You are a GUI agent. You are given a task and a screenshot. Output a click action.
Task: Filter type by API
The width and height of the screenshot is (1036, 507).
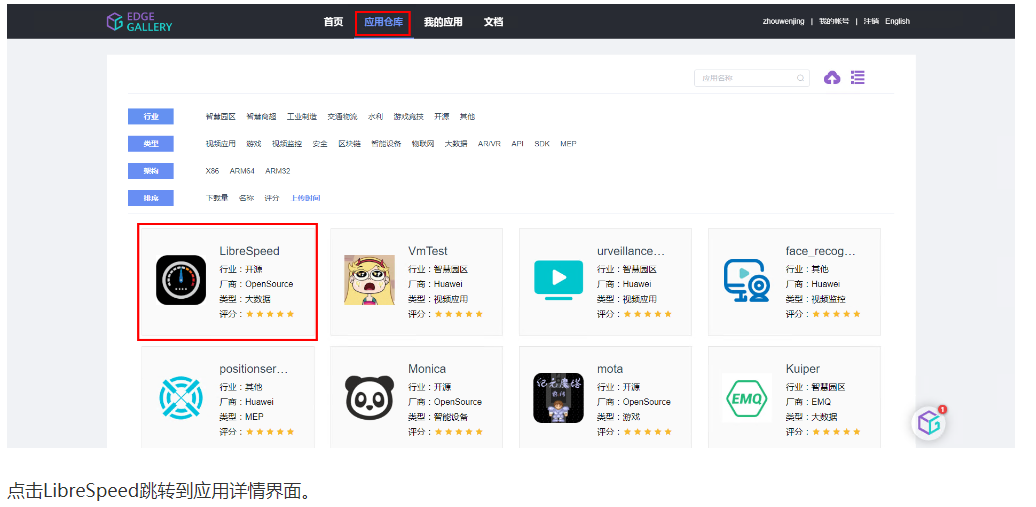517,143
